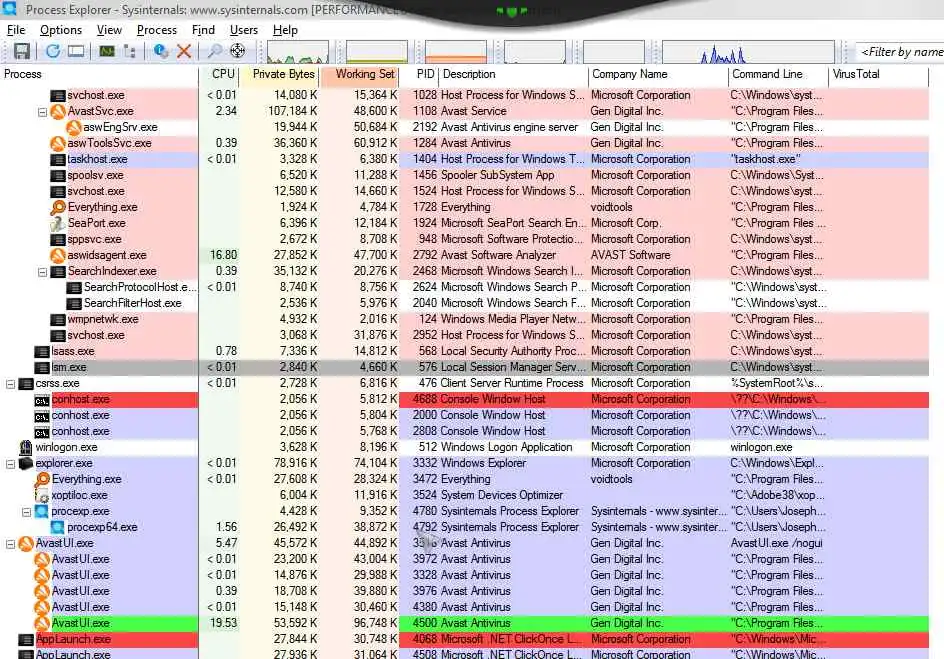Collapse the csrss.exe tree node
The height and width of the screenshot is (659, 944).
point(10,384)
